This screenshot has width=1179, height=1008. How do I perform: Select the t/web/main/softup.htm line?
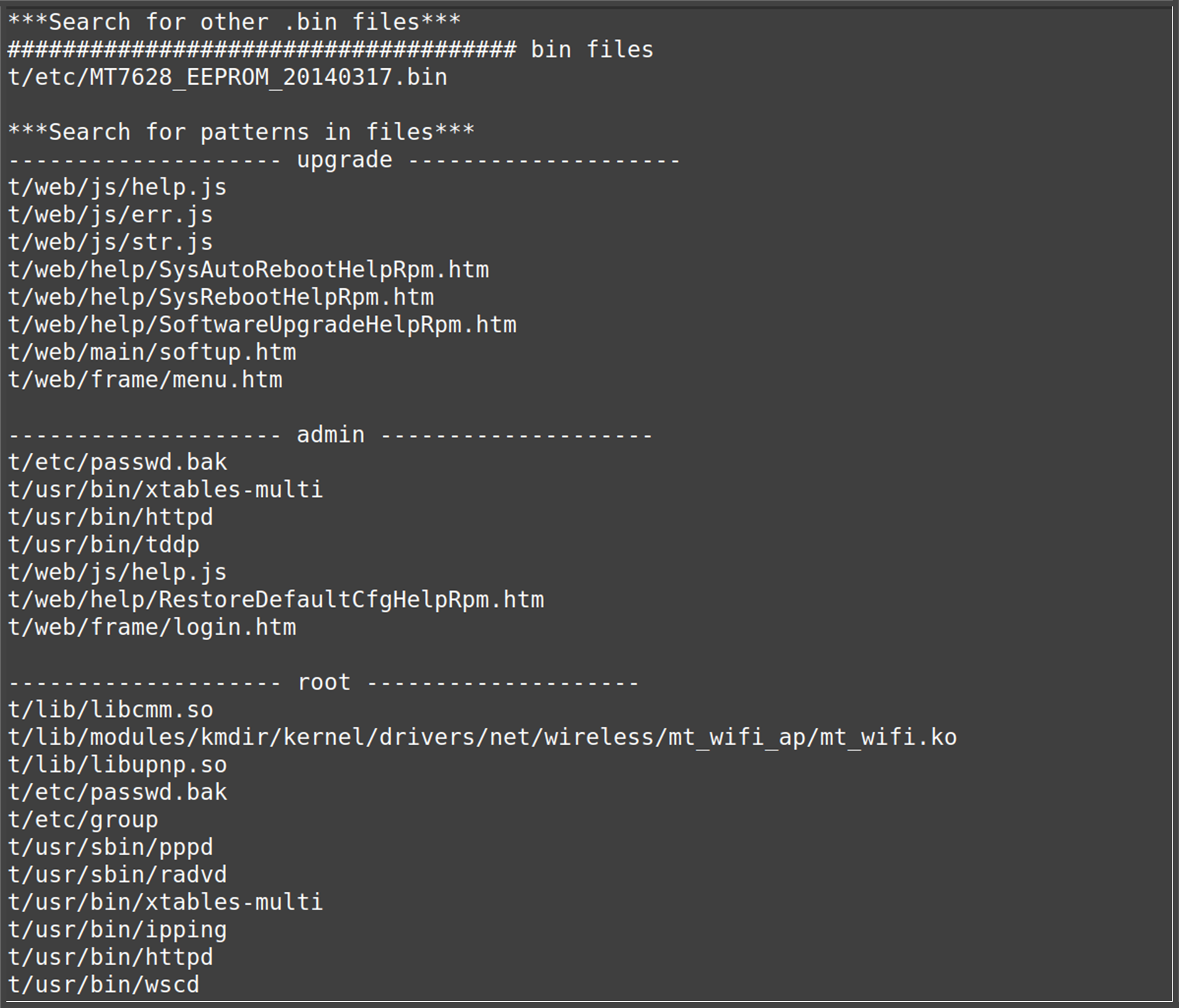(152, 352)
